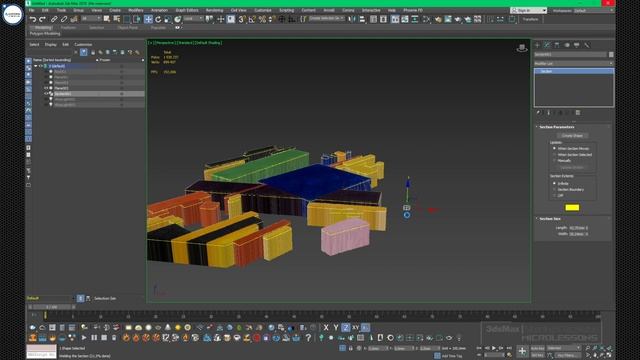Toggle visibility eye of Section001 row
Viewport: 640px width, 360px height.
coord(46,93)
